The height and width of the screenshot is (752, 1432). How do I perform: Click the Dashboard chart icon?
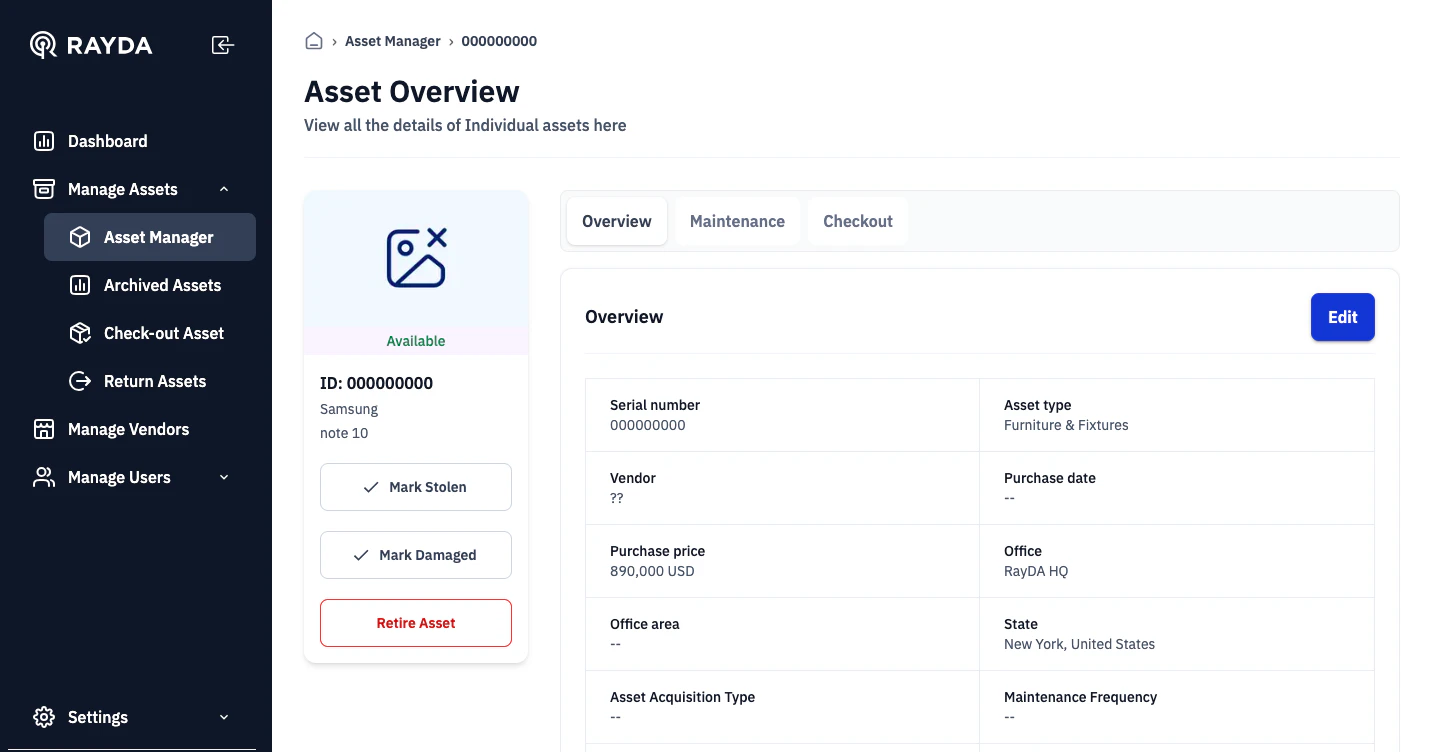coord(44,141)
